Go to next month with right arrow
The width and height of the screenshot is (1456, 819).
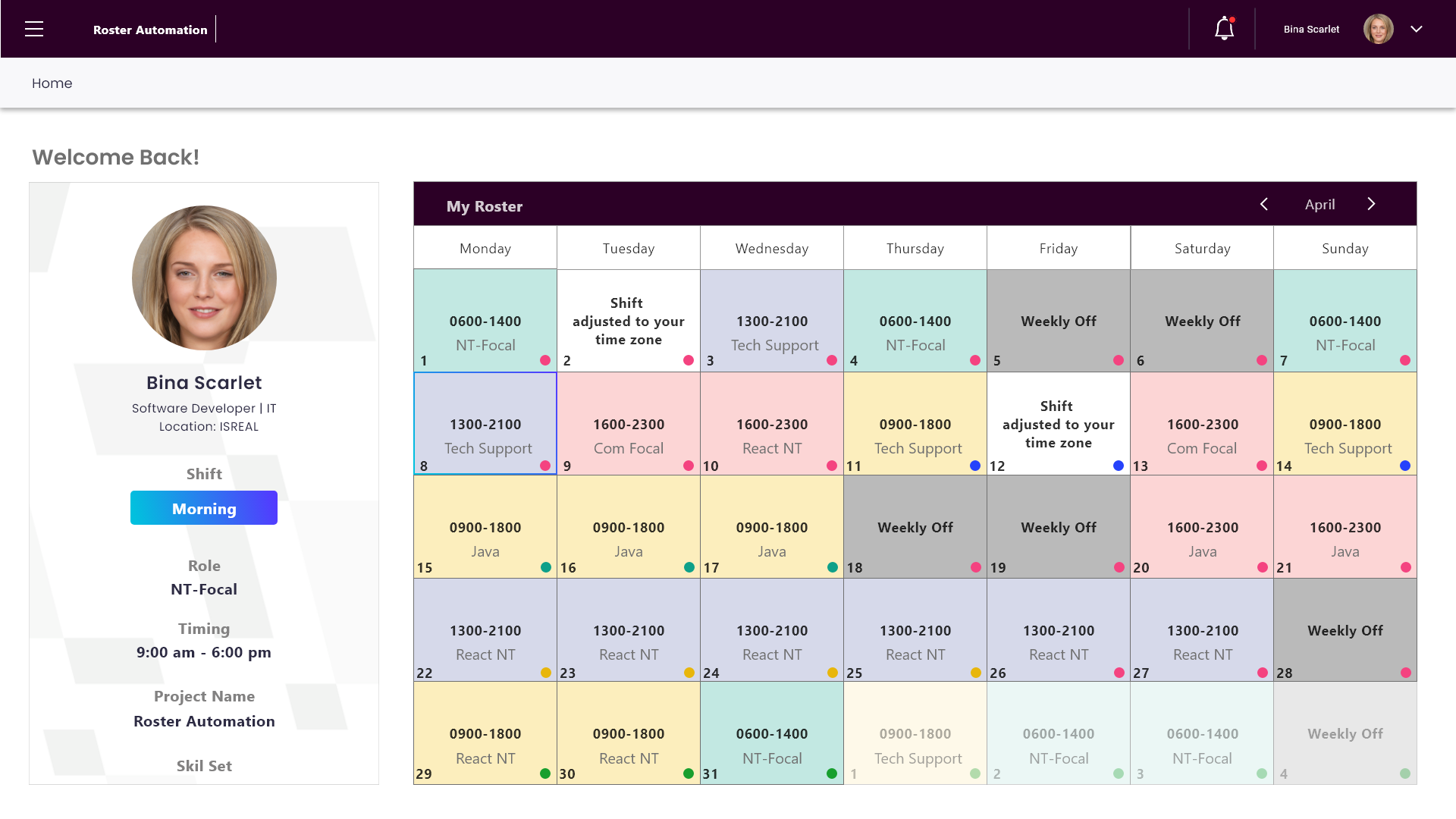[x=1371, y=205]
